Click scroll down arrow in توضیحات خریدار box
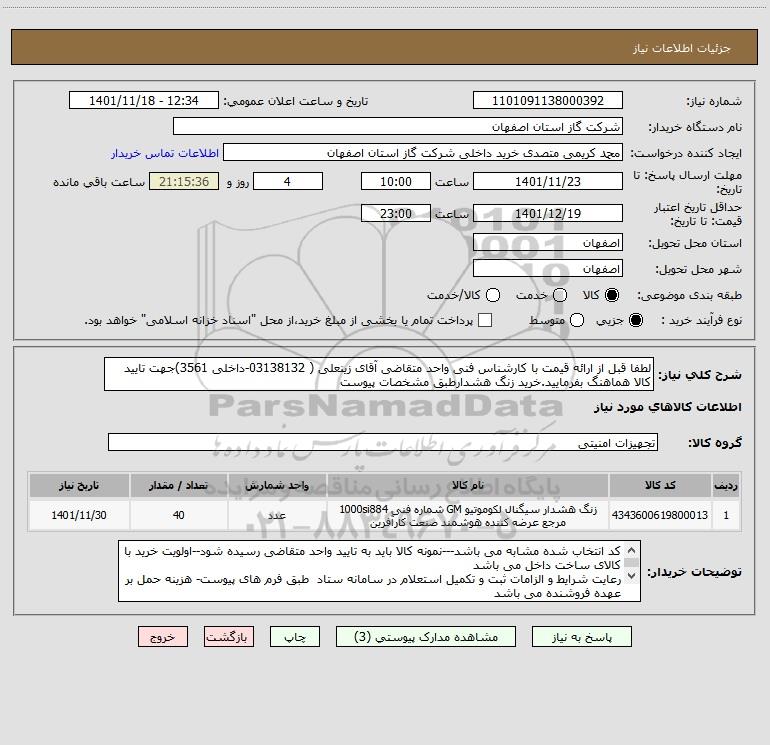770x745 pixels. 632,576
